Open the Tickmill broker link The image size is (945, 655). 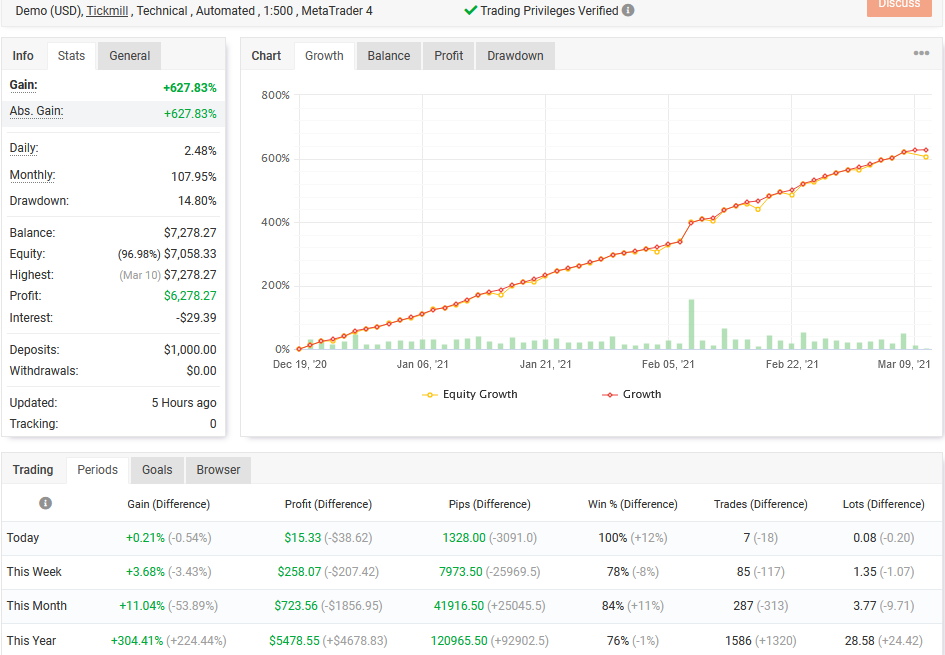pos(107,11)
